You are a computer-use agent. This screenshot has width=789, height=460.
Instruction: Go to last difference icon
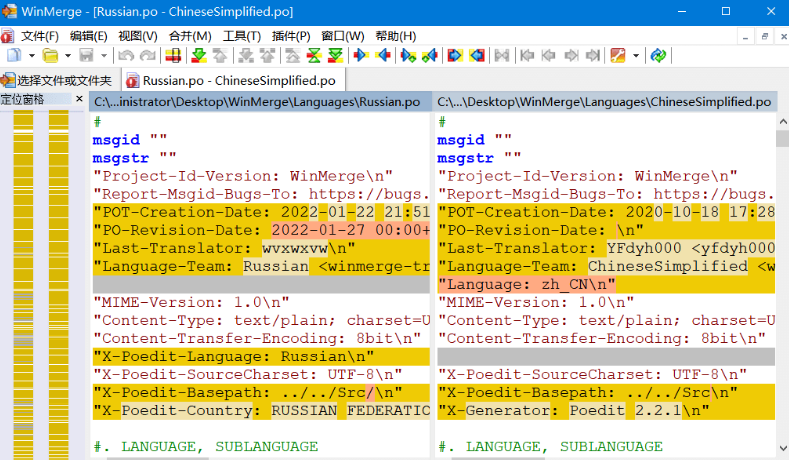[x=335, y=55]
